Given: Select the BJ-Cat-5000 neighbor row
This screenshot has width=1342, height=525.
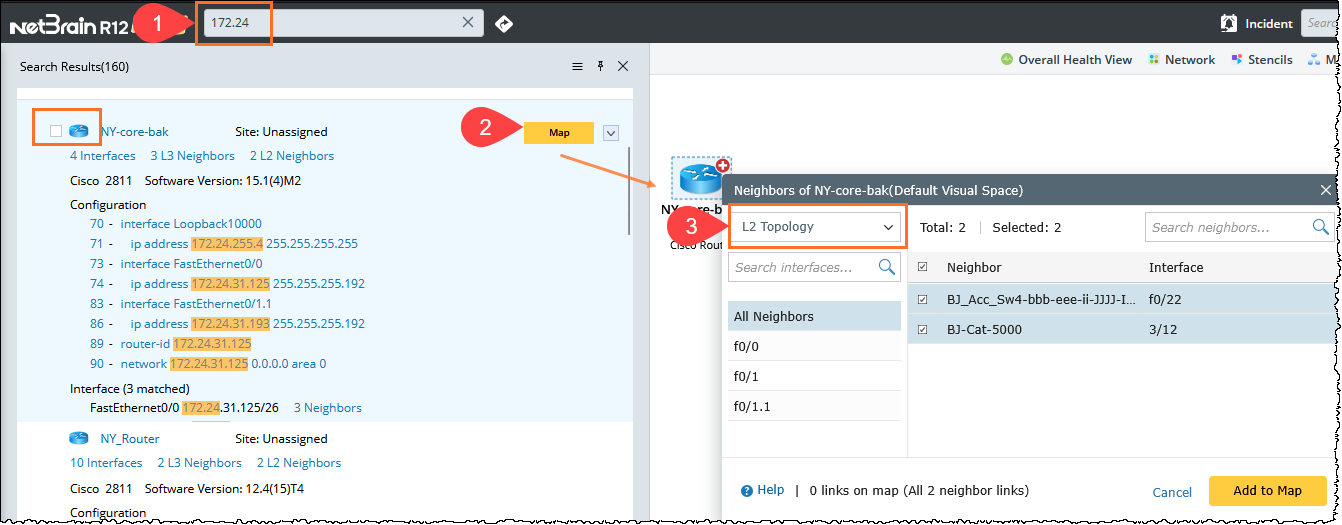Looking at the screenshot, I should click(x=1122, y=329).
